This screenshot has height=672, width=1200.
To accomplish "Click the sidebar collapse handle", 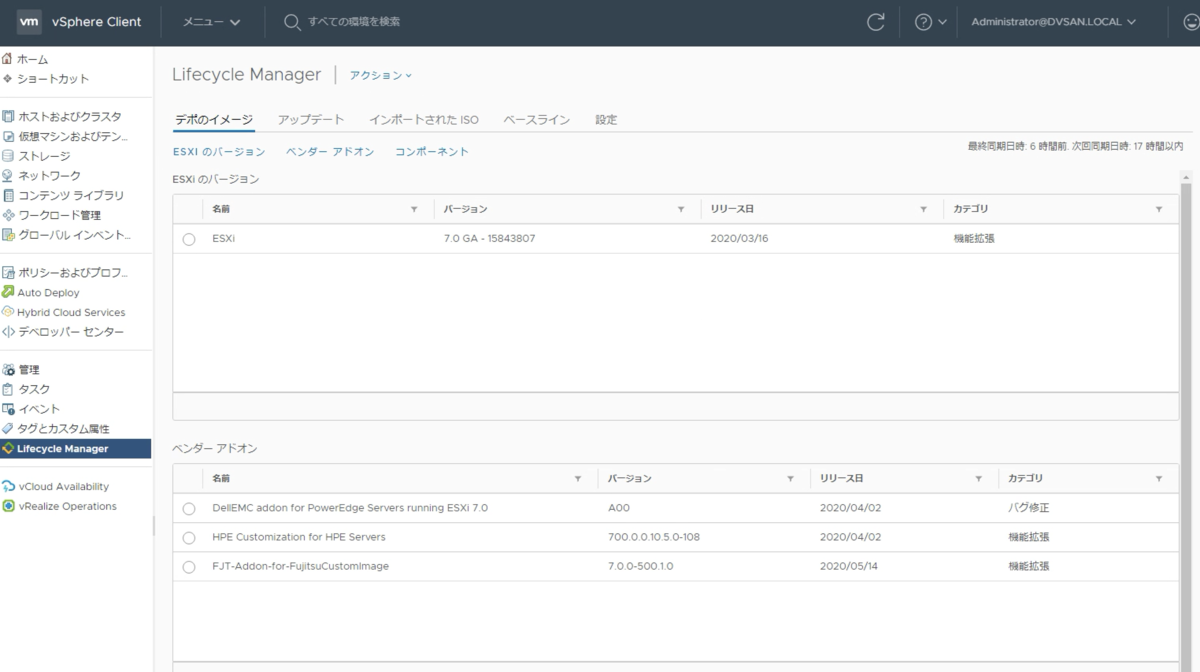I will 153,526.
